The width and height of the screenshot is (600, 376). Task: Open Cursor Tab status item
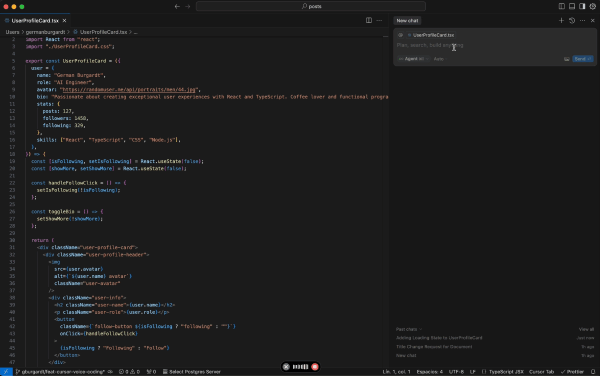[x=541, y=371]
